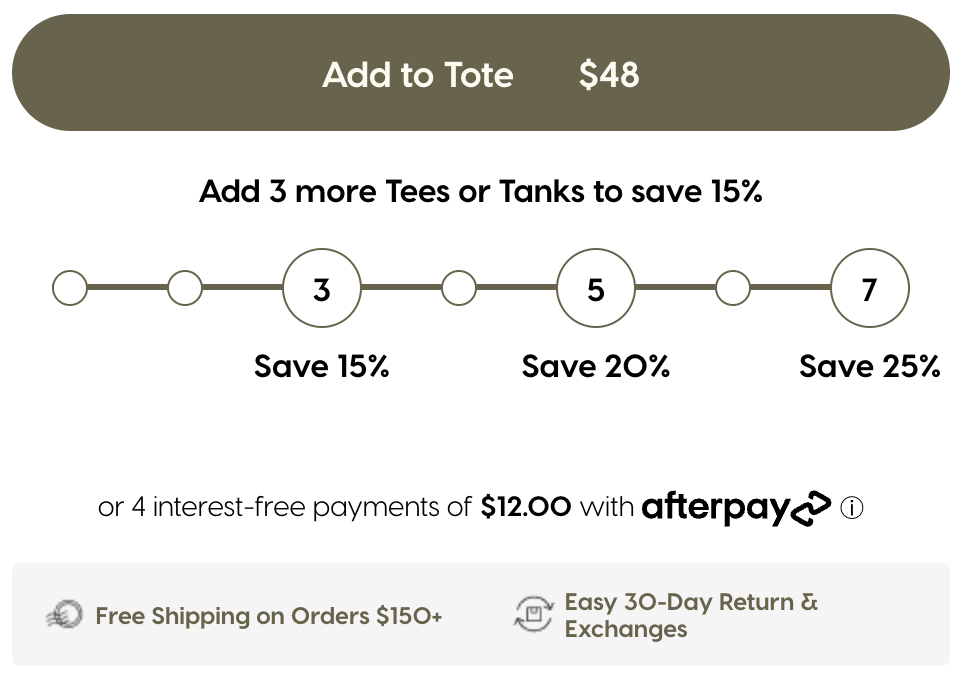
Task: Click the free shipping truck icon
Action: (x=64, y=614)
